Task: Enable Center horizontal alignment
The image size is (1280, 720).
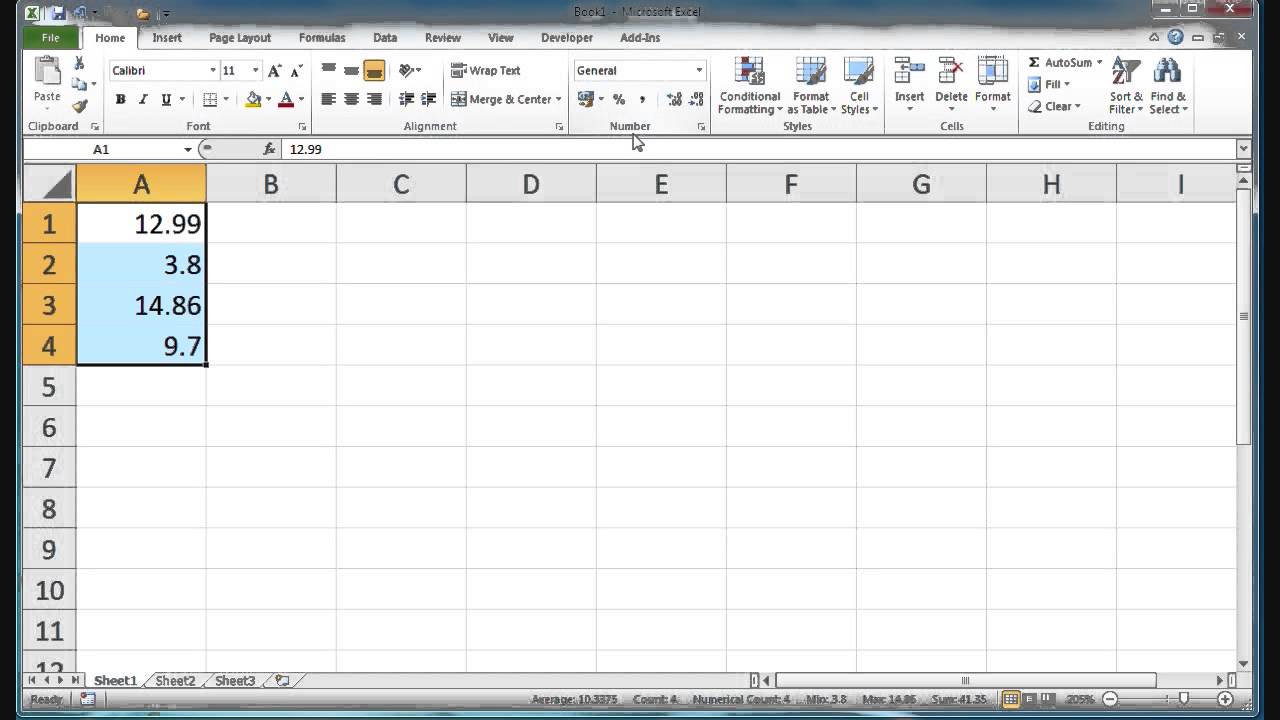Action: click(x=351, y=99)
